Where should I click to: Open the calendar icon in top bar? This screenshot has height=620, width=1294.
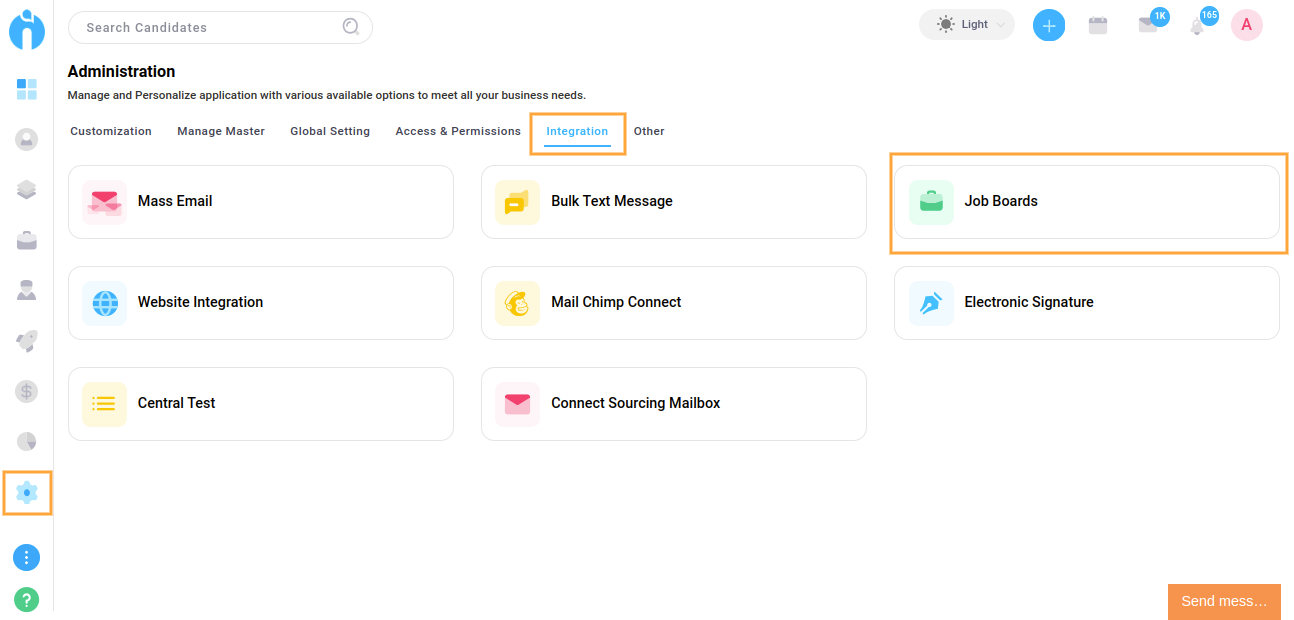(x=1098, y=26)
